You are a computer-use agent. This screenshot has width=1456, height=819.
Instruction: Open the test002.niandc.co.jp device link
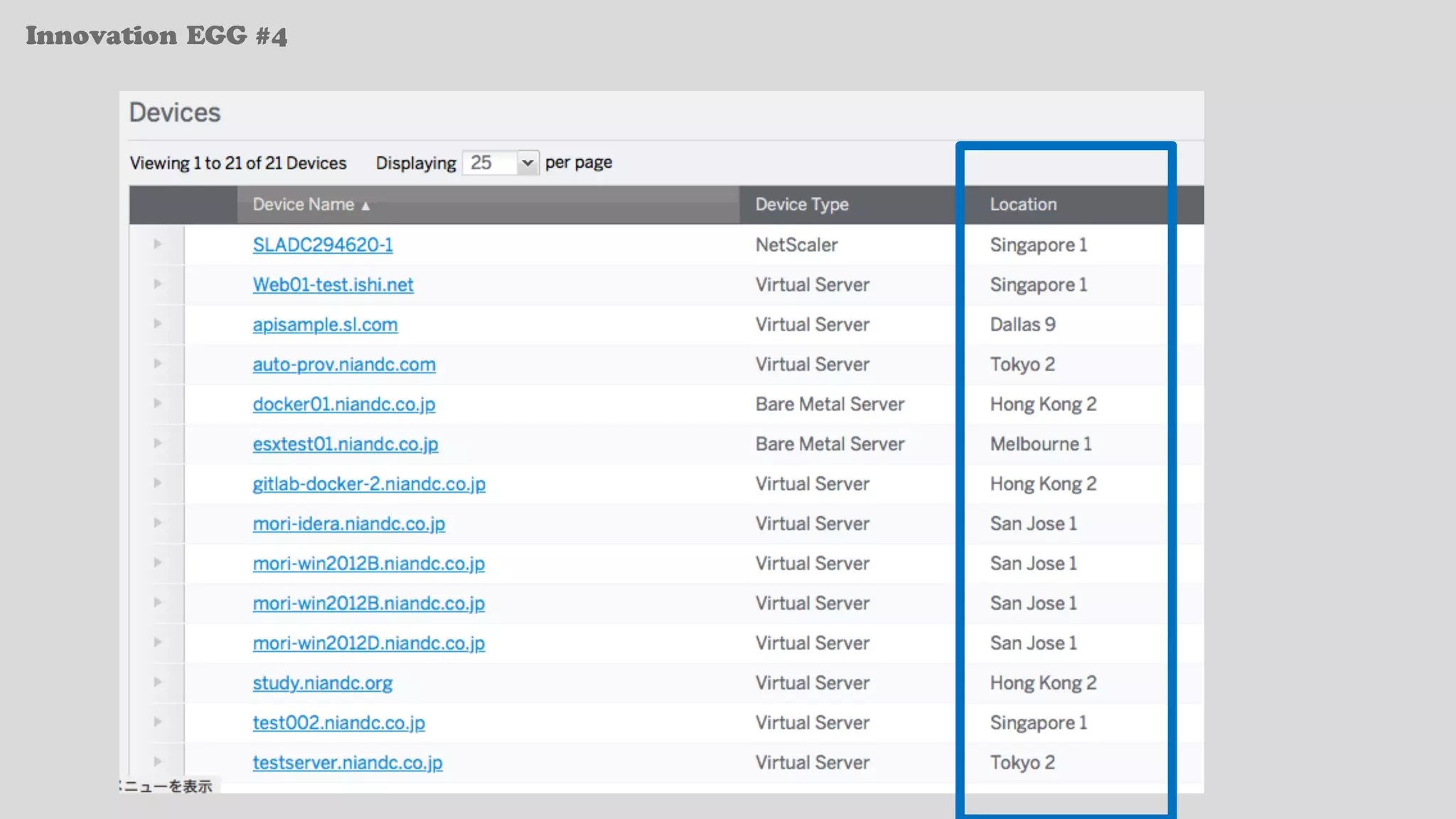pyautogui.click(x=338, y=722)
